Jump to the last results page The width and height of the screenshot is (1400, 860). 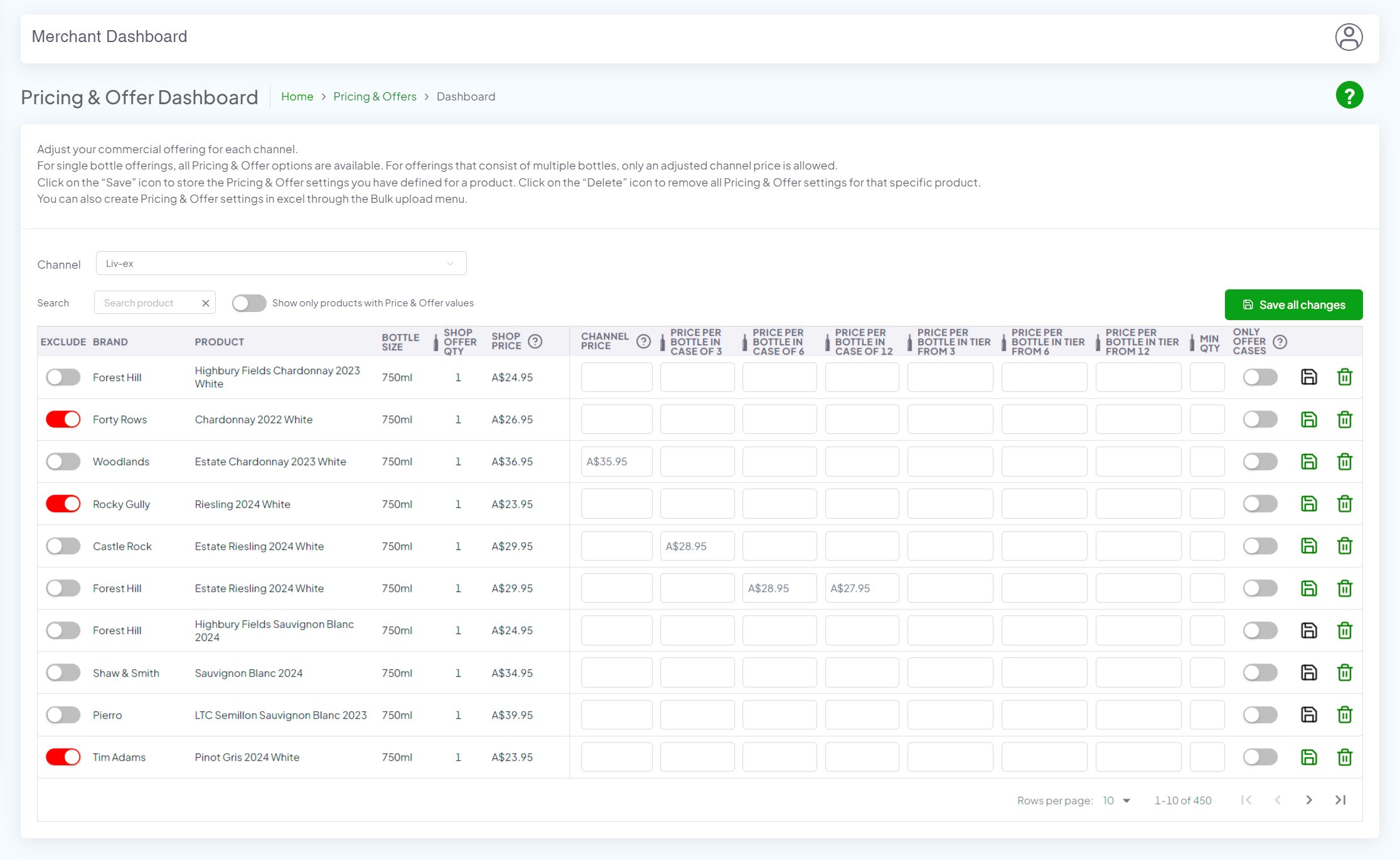tap(1340, 800)
